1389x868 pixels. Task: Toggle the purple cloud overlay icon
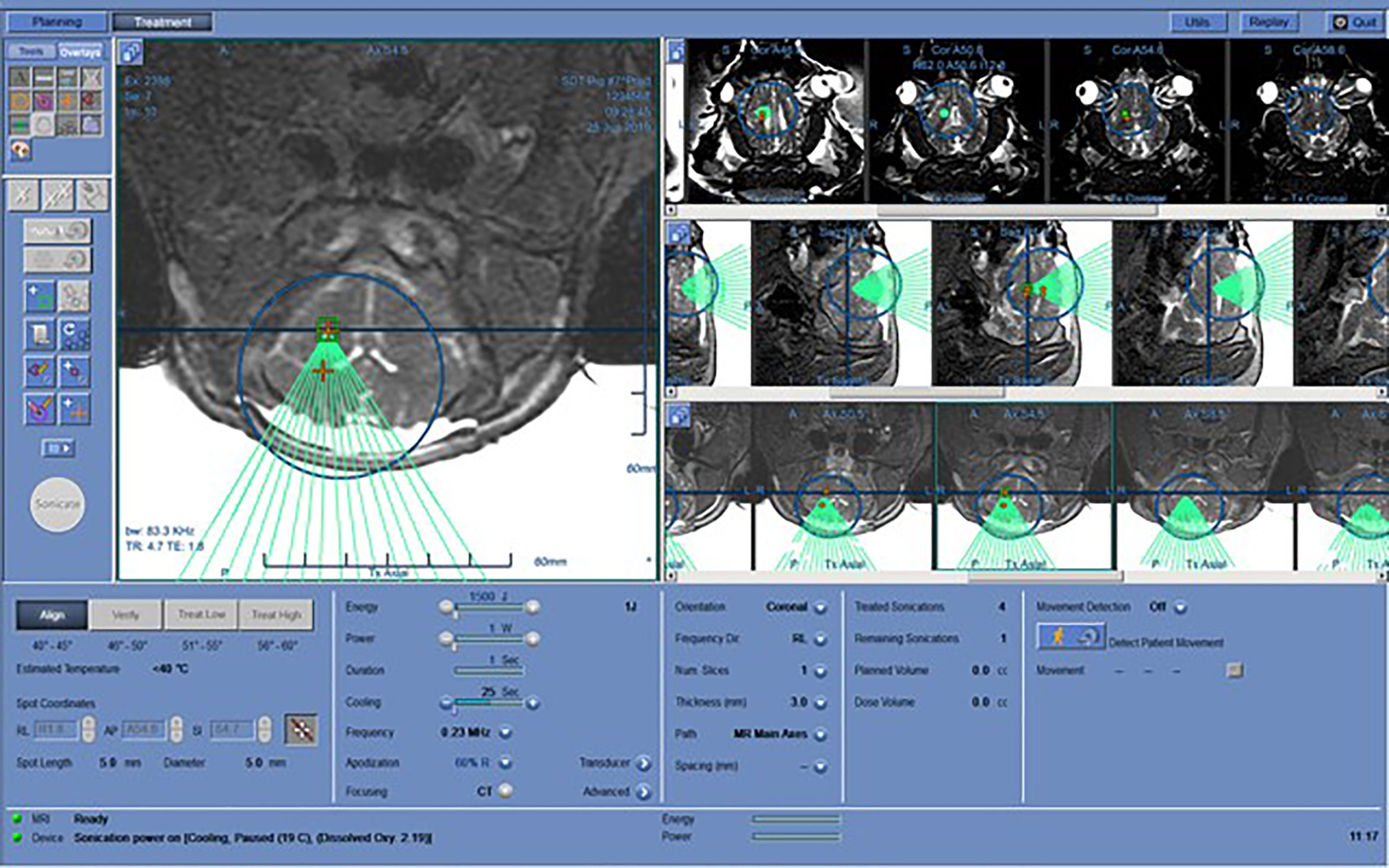(x=92, y=125)
